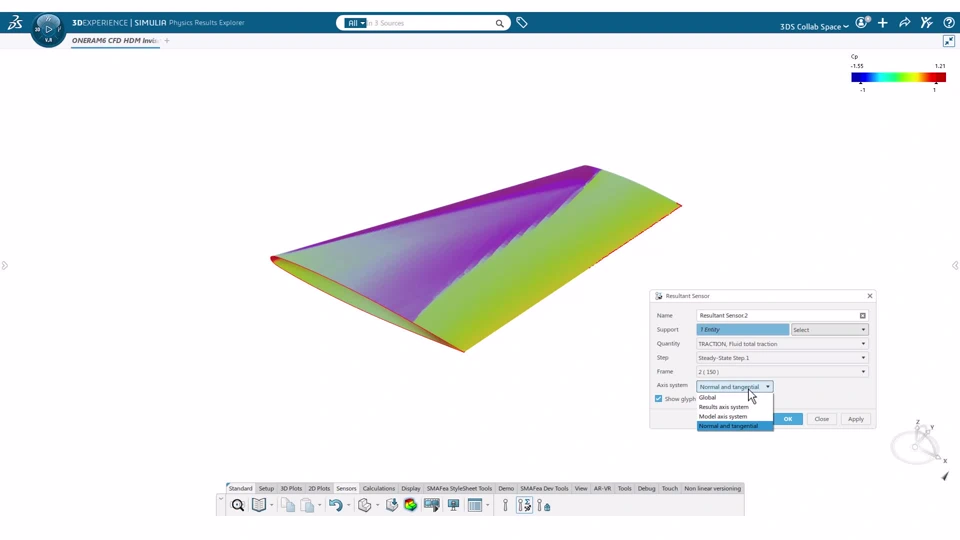Click the table layout toolbar icon
The height and width of the screenshot is (540, 960).
[x=474, y=505]
